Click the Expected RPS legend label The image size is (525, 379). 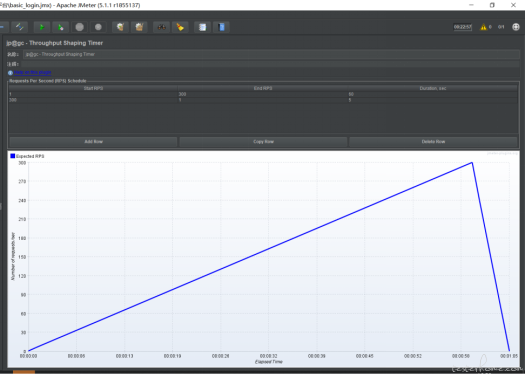(x=30, y=156)
